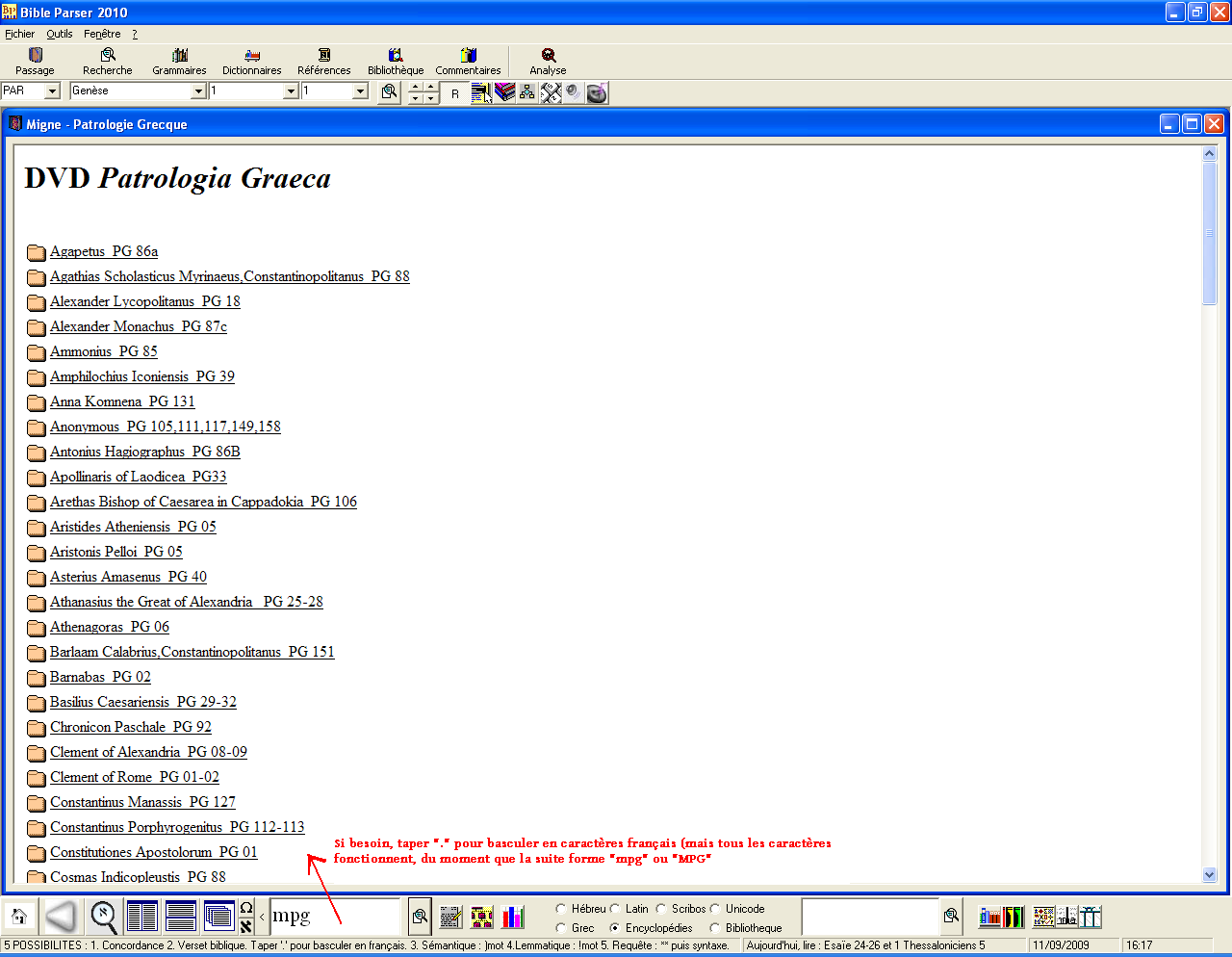
Task: Open the Chronicon Paschale PG 92 link
Action: pos(131,727)
